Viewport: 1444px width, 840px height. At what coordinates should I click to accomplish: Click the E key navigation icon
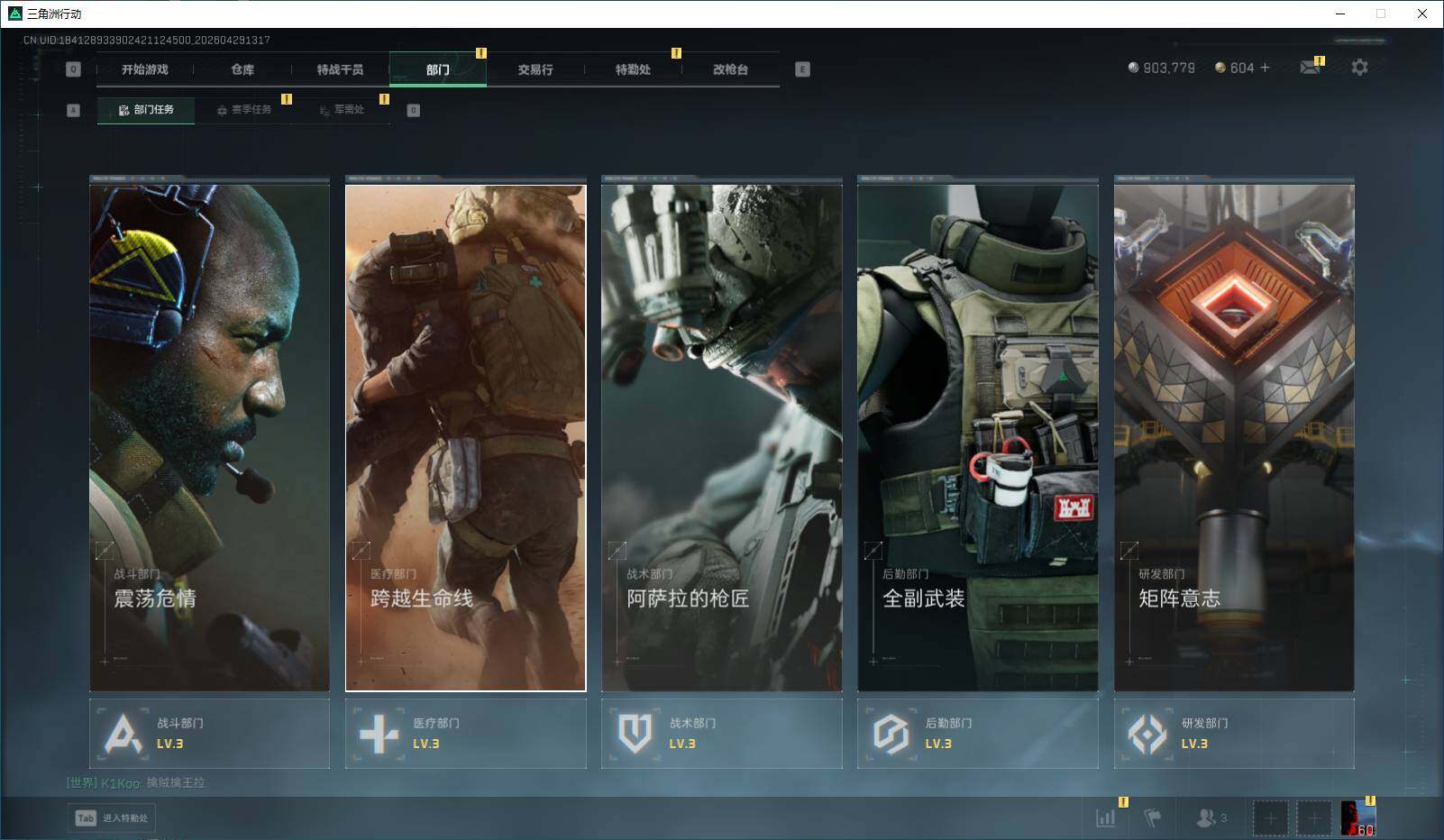click(802, 69)
